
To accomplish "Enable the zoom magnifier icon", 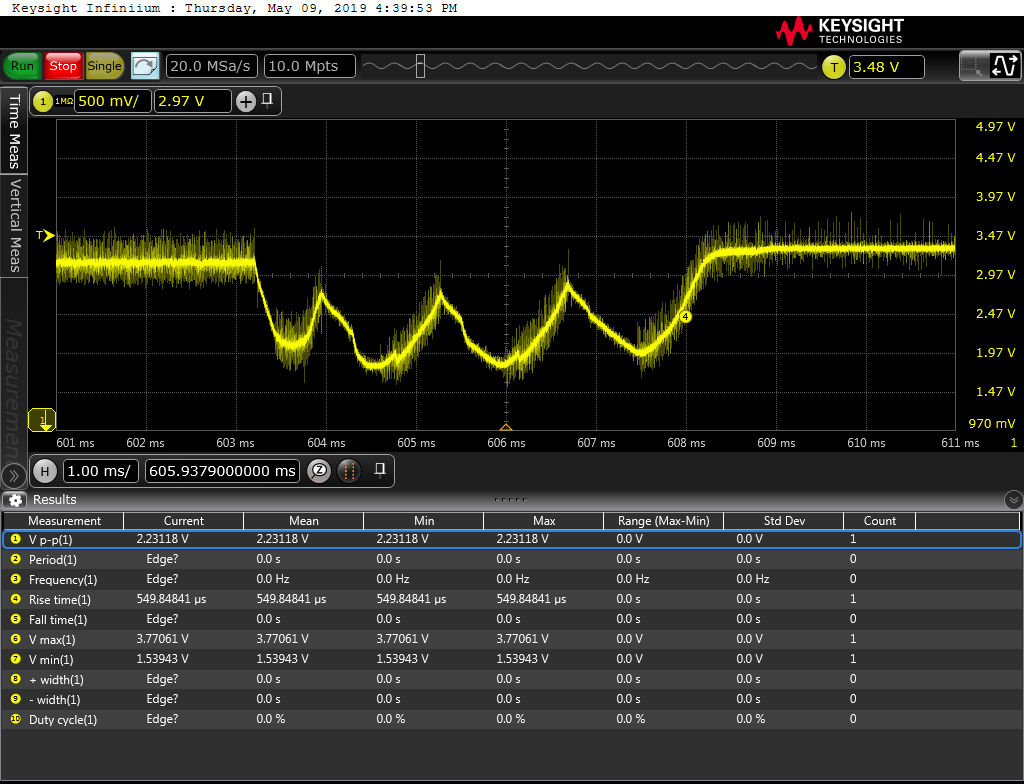I will [319, 471].
